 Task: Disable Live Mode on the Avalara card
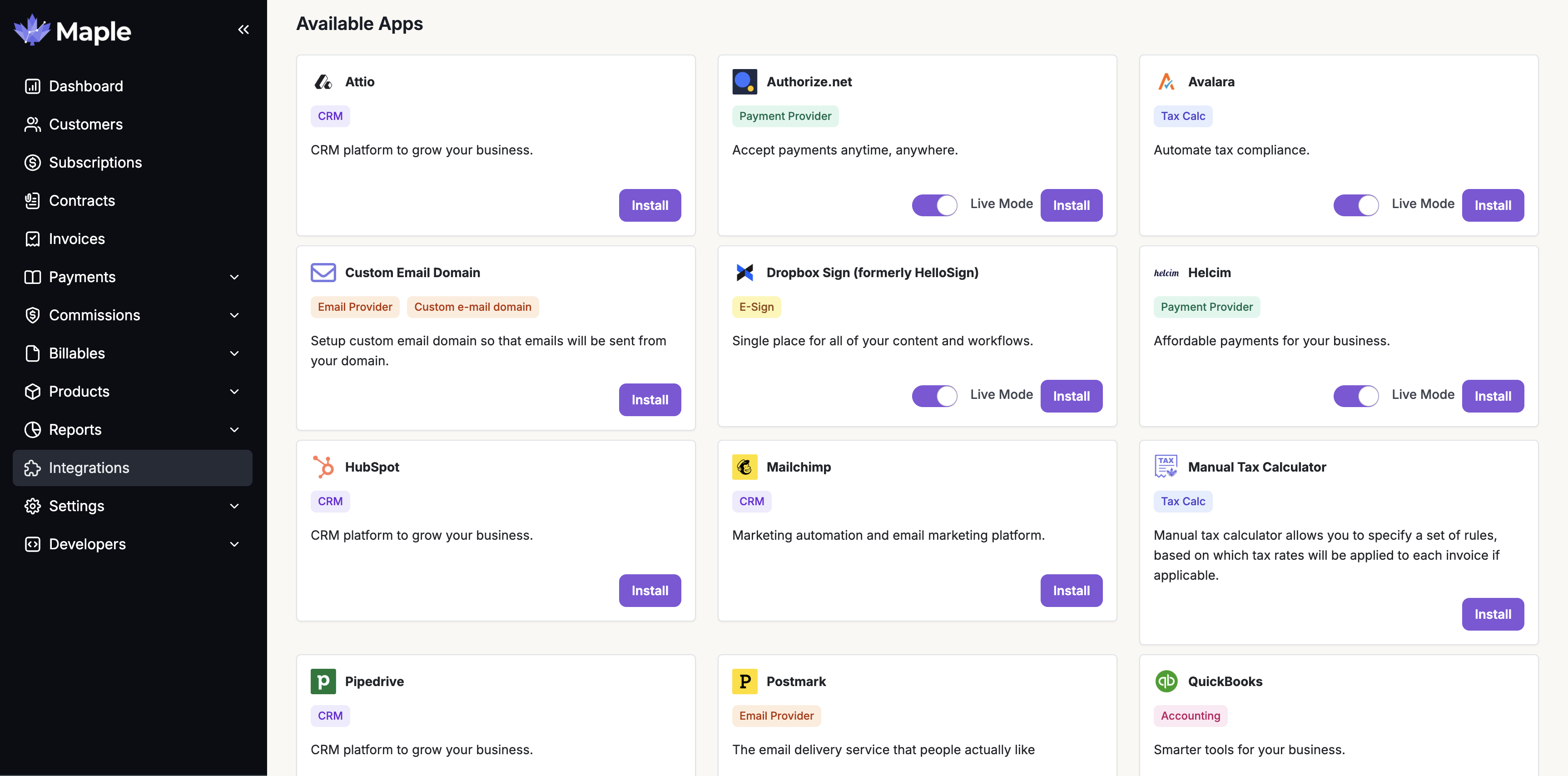coord(1355,205)
